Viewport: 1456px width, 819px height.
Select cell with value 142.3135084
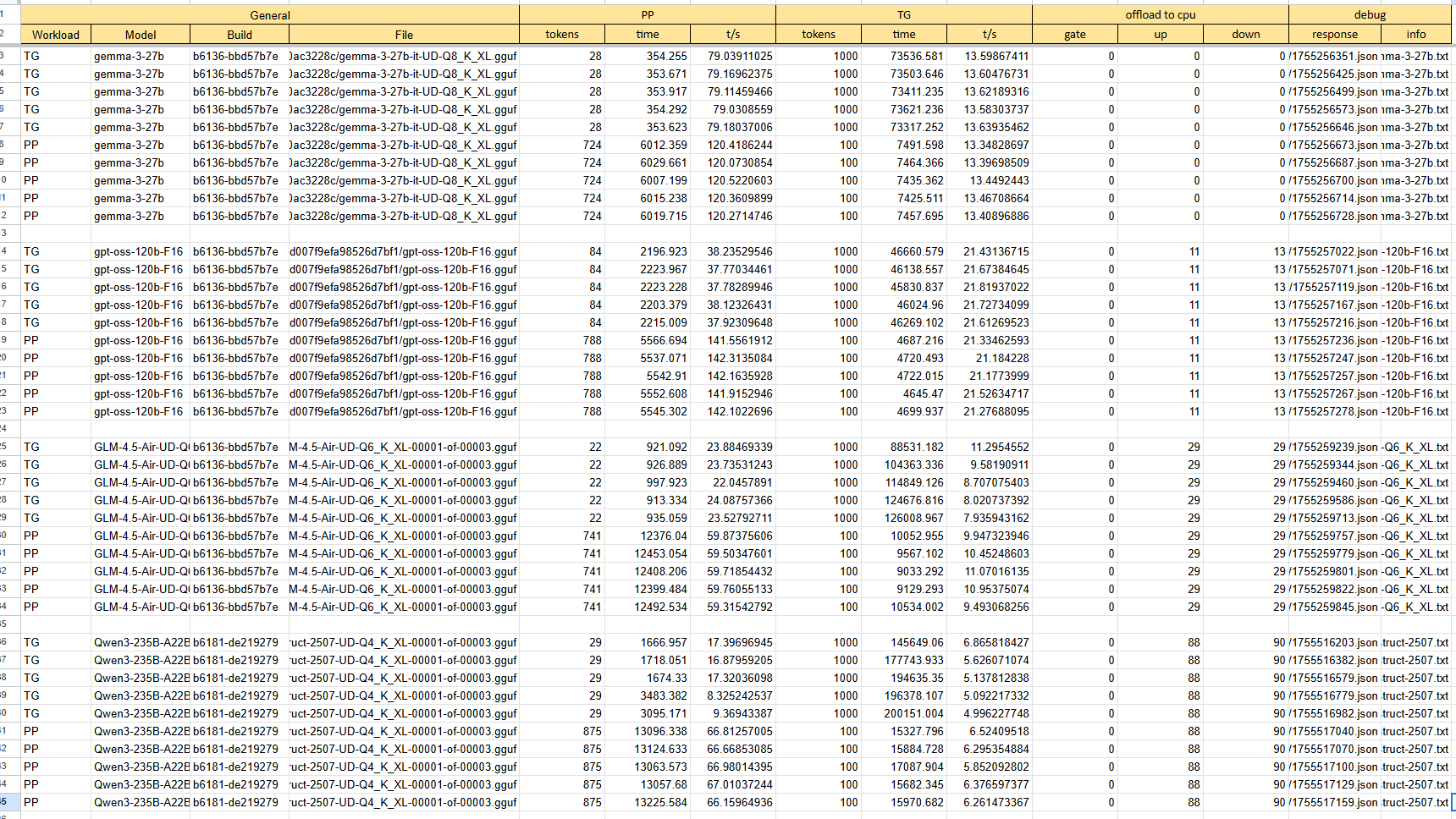tap(733, 358)
